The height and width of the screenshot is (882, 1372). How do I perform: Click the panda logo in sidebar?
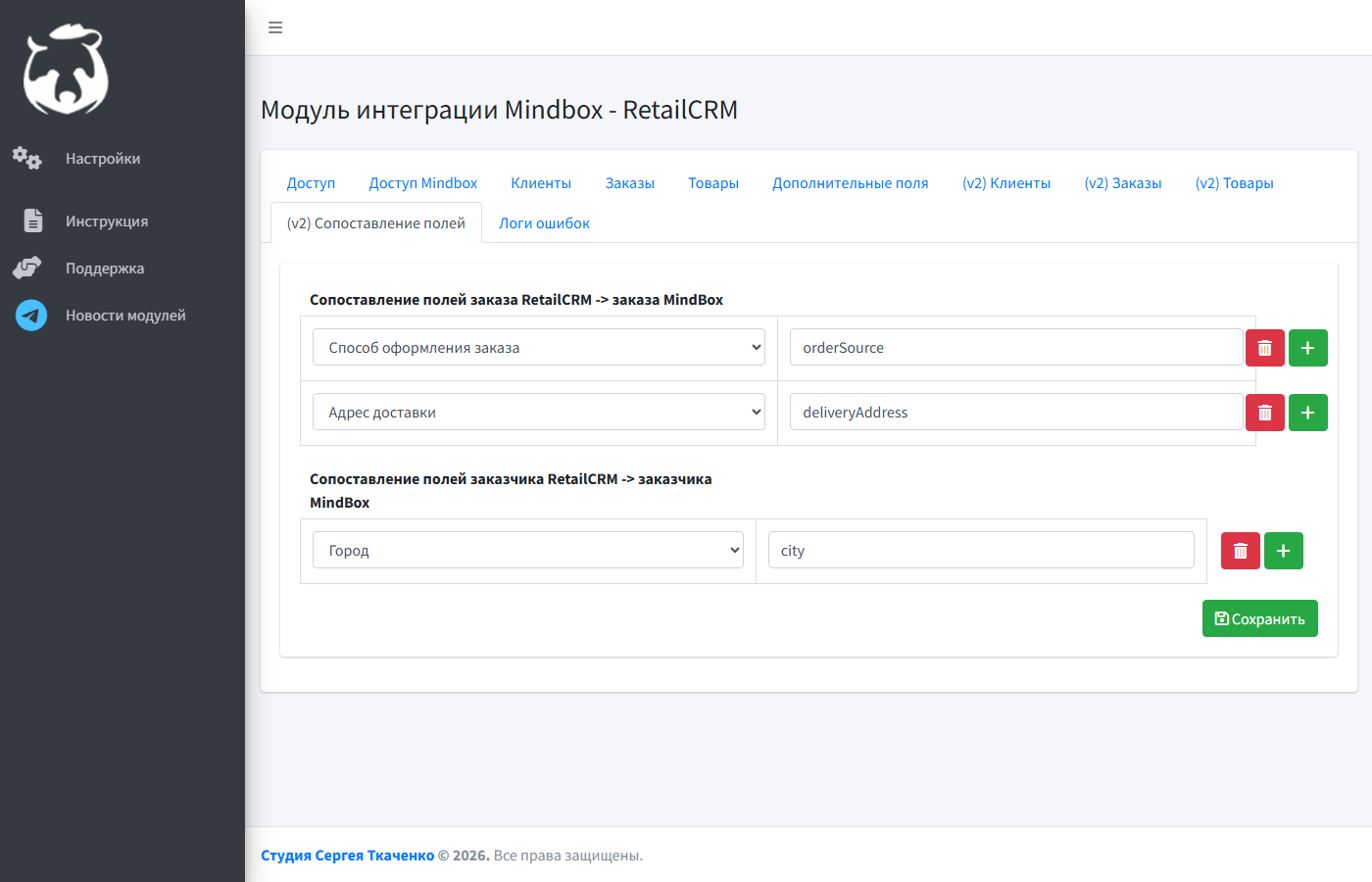pos(66,70)
